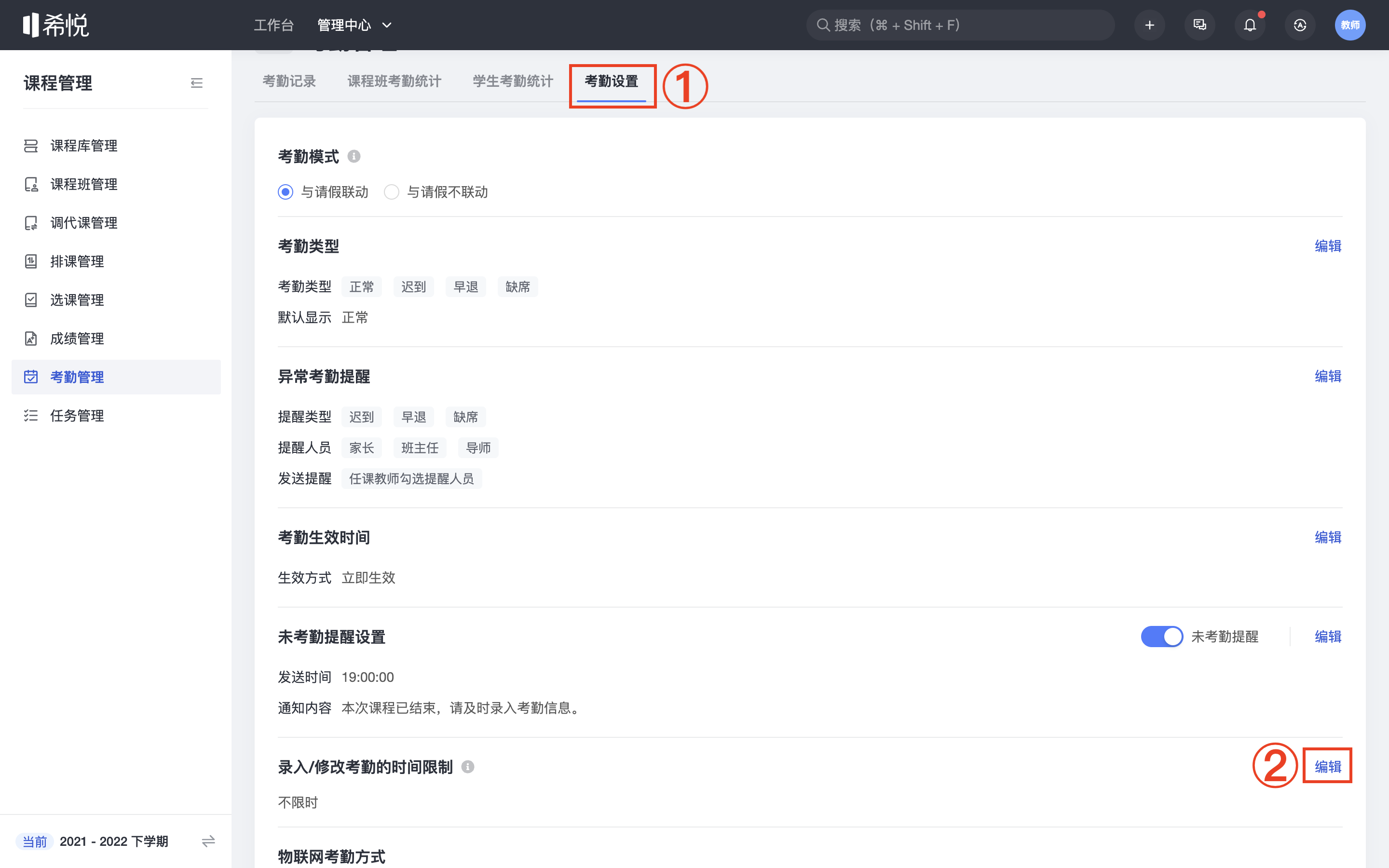Open 选课管理 in sidebar
This screenshot has width=1389, height=868.
coord(116,299)
